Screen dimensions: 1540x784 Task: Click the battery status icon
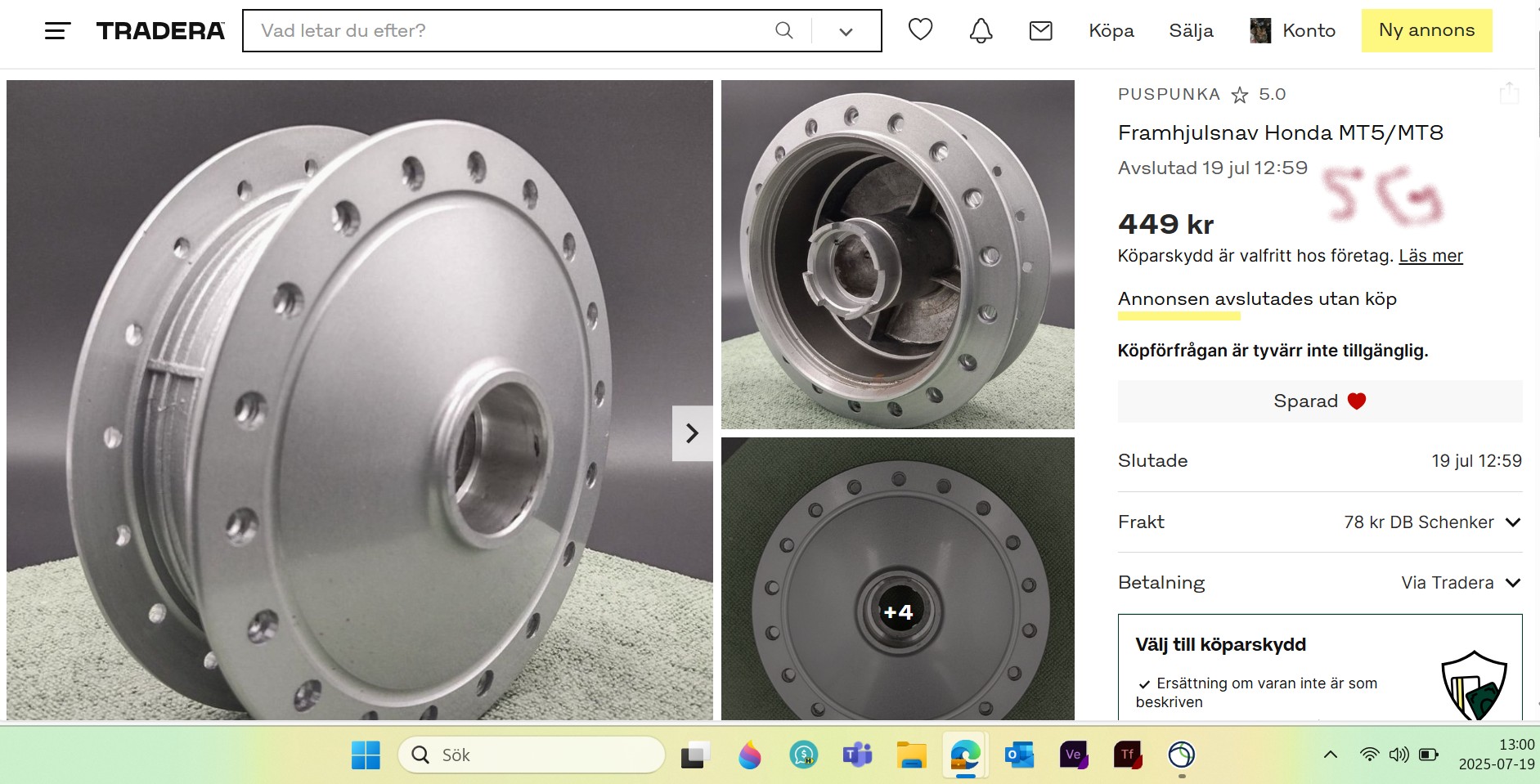click(1429, 755)
